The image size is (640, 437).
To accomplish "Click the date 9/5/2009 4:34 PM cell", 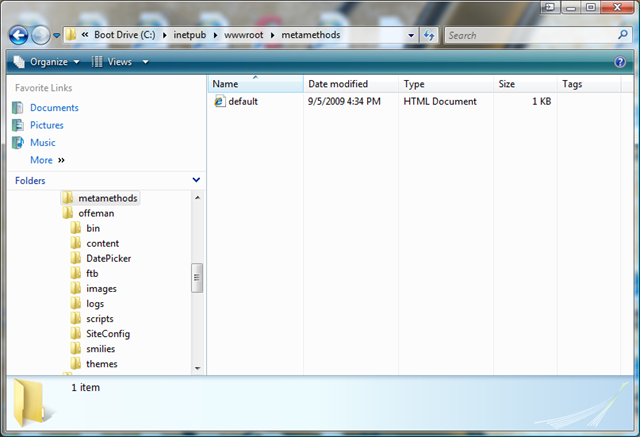I will coord(344,101).
